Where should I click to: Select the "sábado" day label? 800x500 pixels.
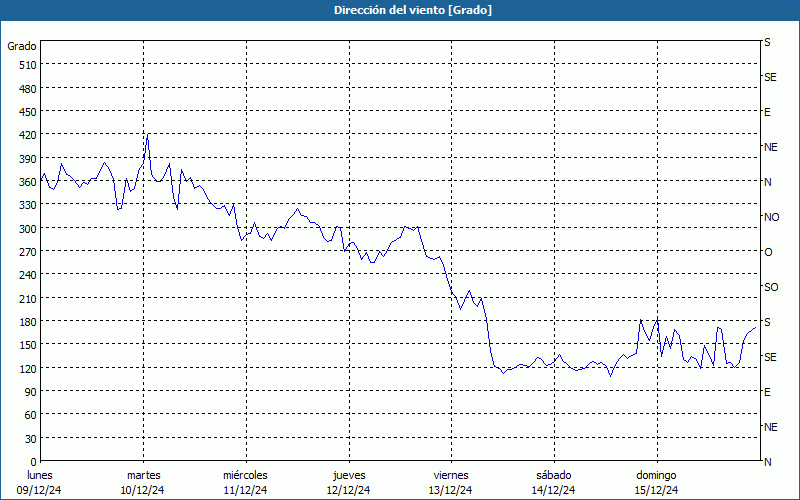(x=554, y=476)
